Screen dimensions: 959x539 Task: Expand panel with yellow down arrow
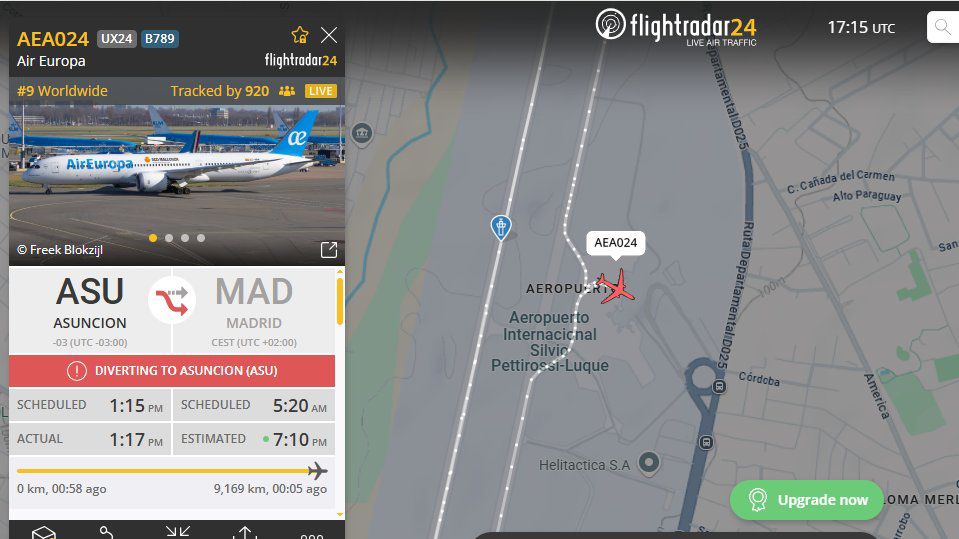[x=340, y=514]
